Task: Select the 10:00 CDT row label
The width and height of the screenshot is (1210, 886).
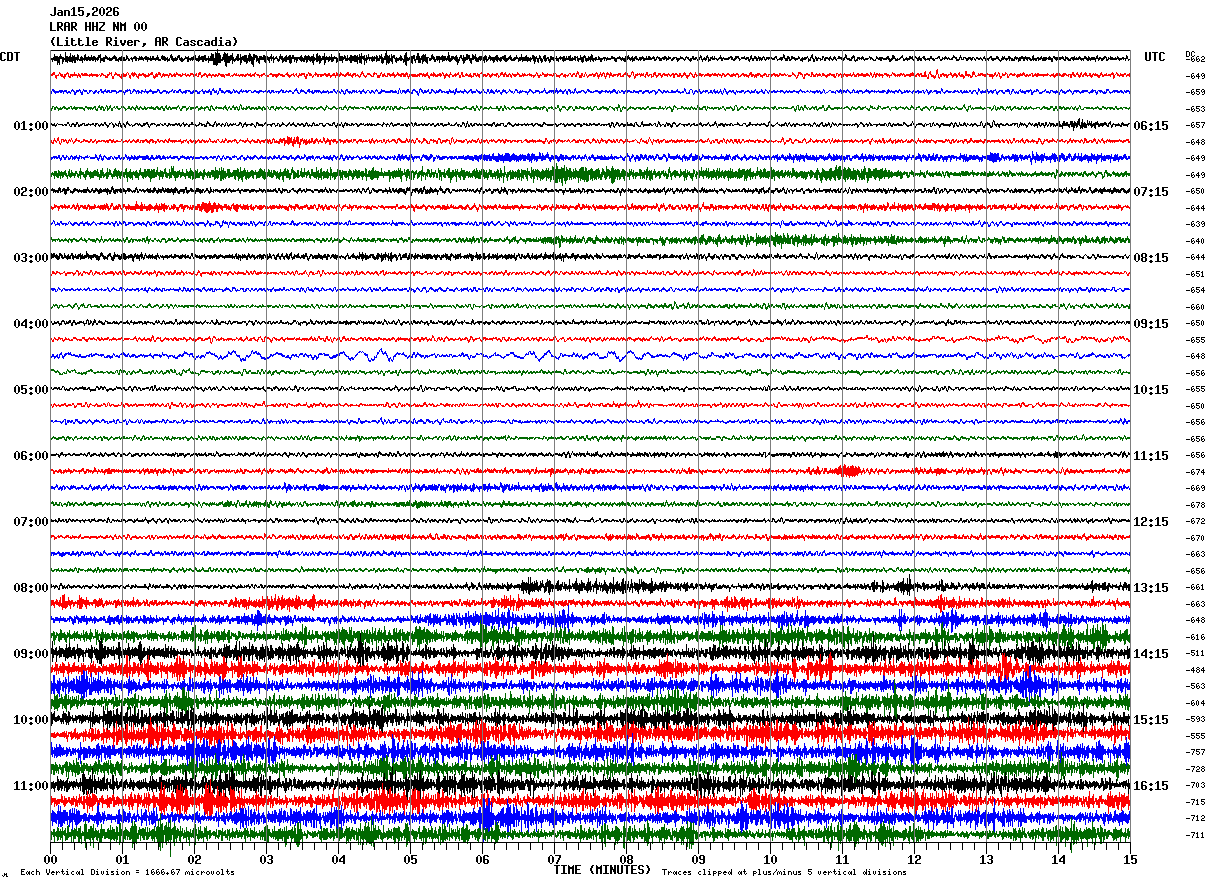Action: [31, 720]
